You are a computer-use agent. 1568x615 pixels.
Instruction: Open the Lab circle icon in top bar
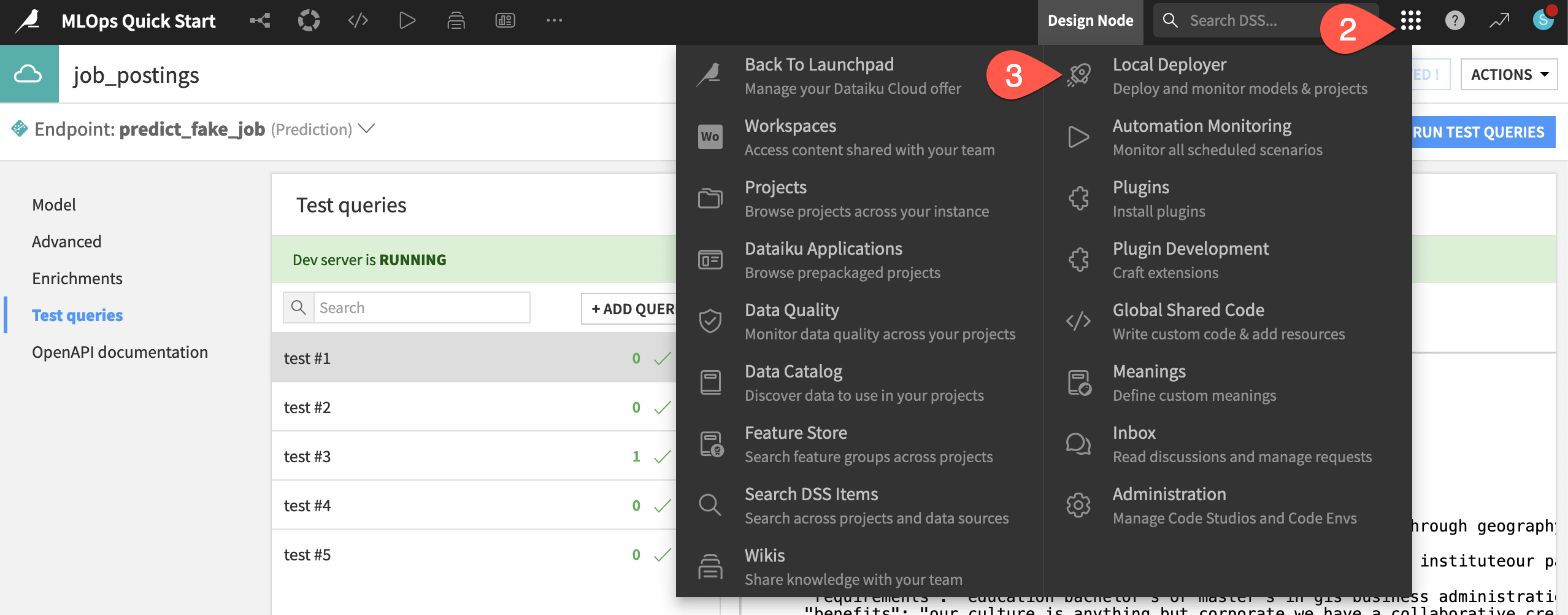point(309,21)
